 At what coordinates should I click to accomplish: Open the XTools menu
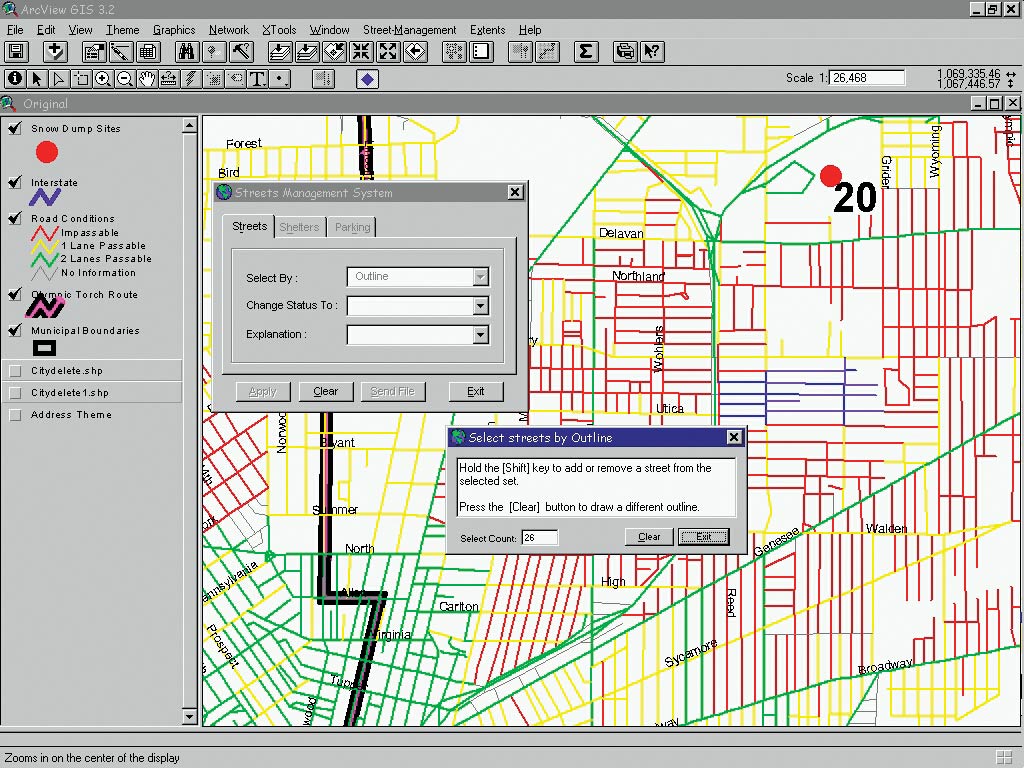tap(279, 30)
